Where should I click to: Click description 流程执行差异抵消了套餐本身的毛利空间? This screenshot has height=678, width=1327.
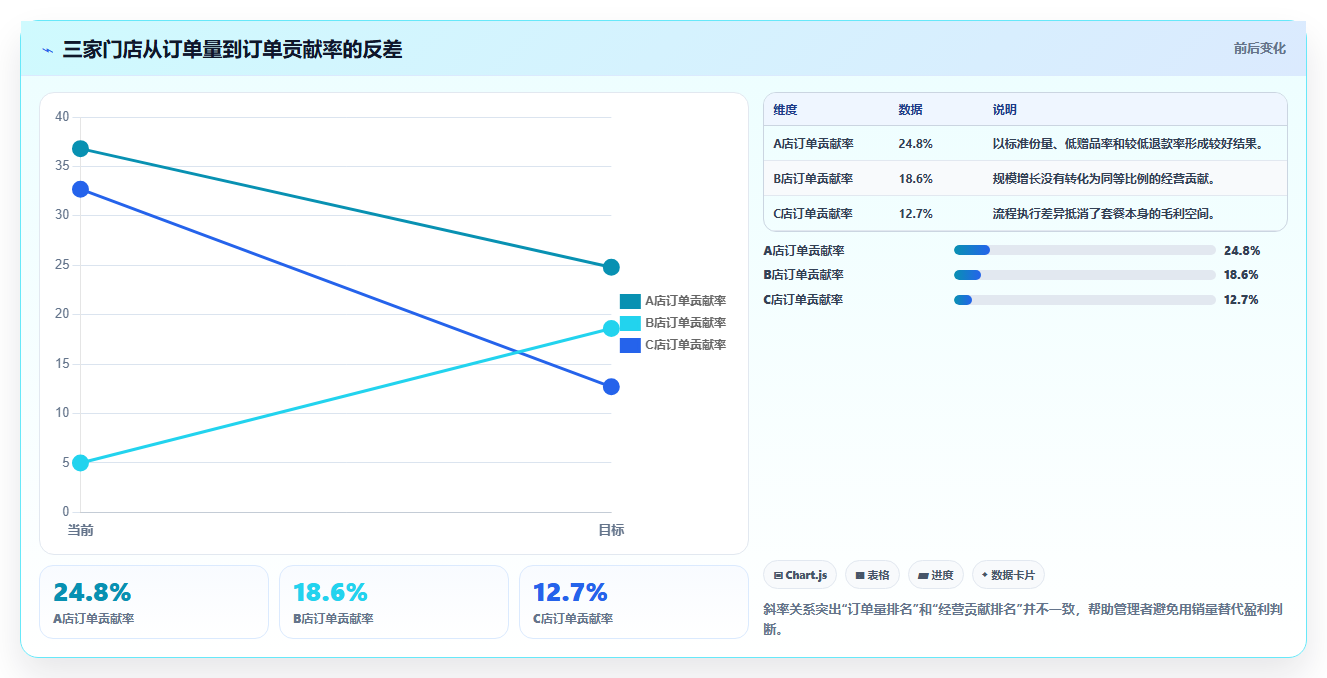[1103, 213]
